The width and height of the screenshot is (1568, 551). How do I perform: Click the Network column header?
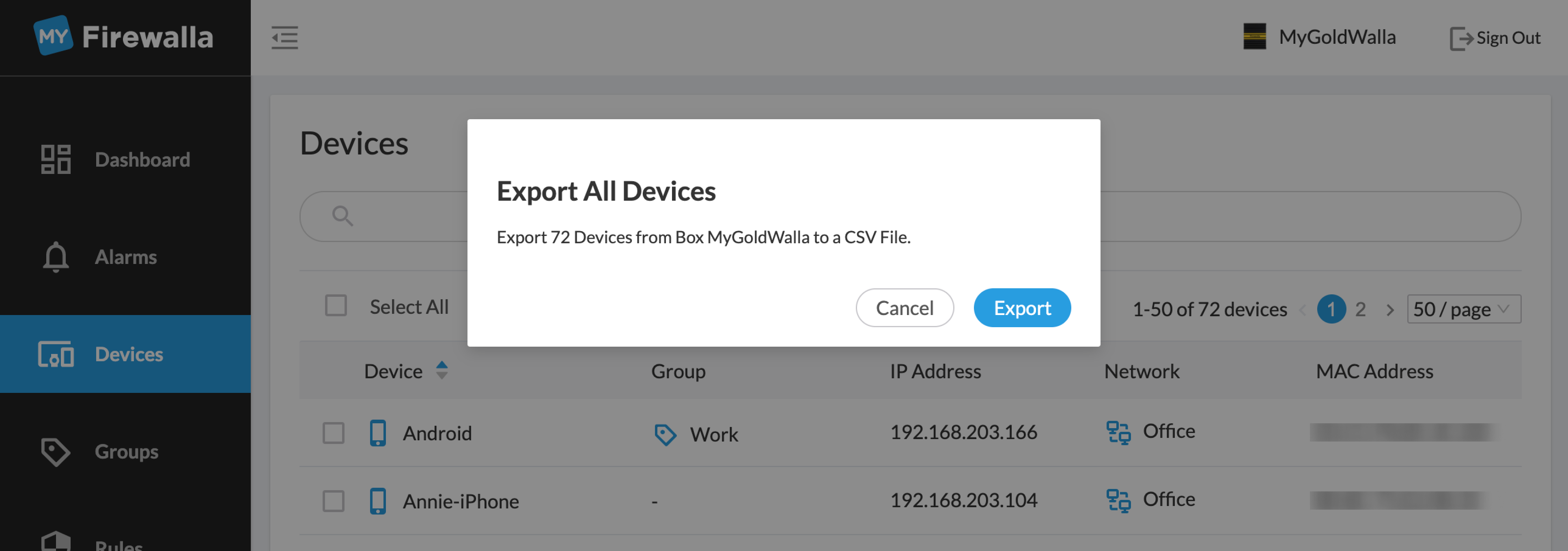tap(1142, 371)
